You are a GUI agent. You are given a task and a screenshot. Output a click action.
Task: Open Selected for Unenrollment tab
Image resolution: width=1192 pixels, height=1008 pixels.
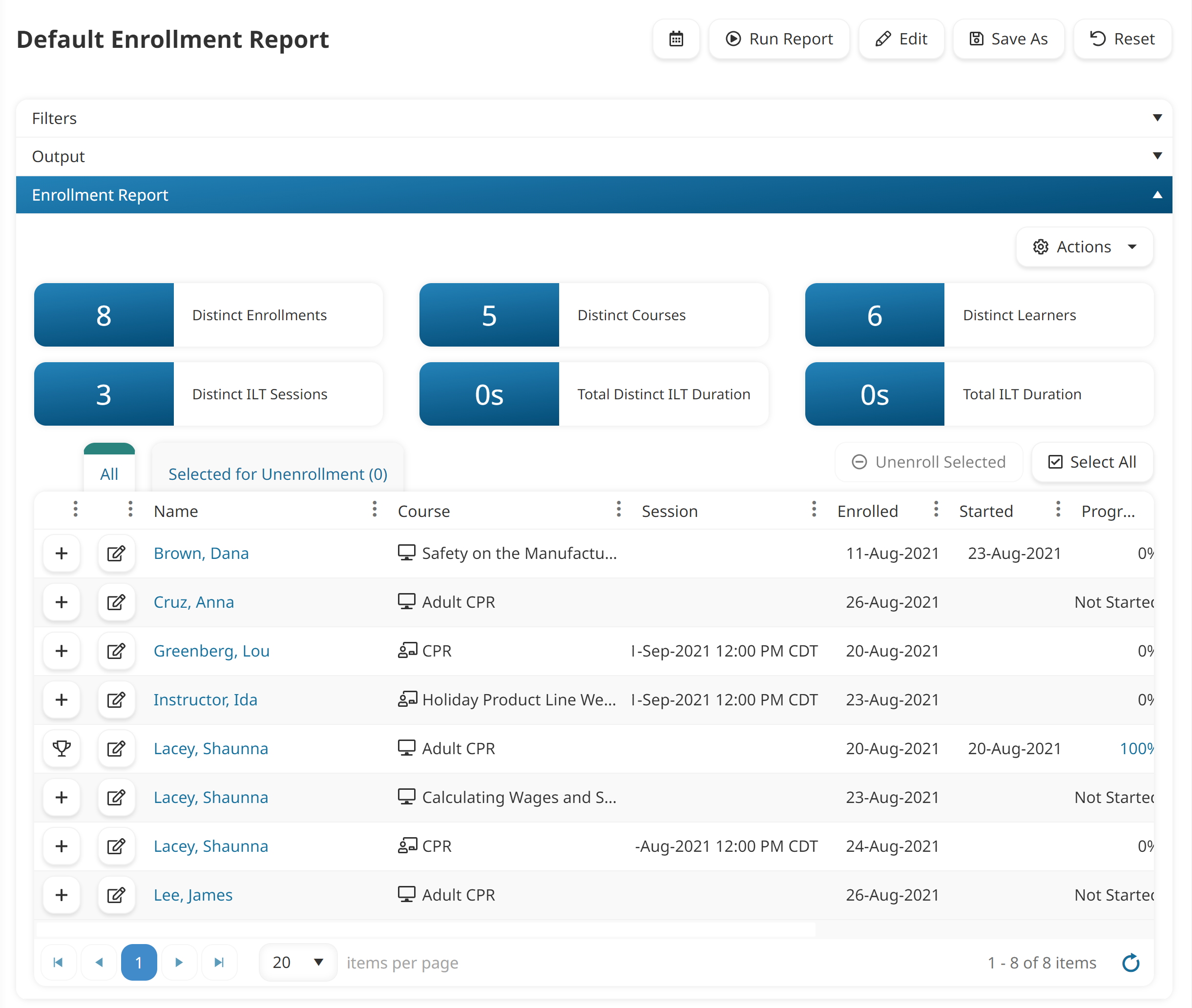(278, 473)
